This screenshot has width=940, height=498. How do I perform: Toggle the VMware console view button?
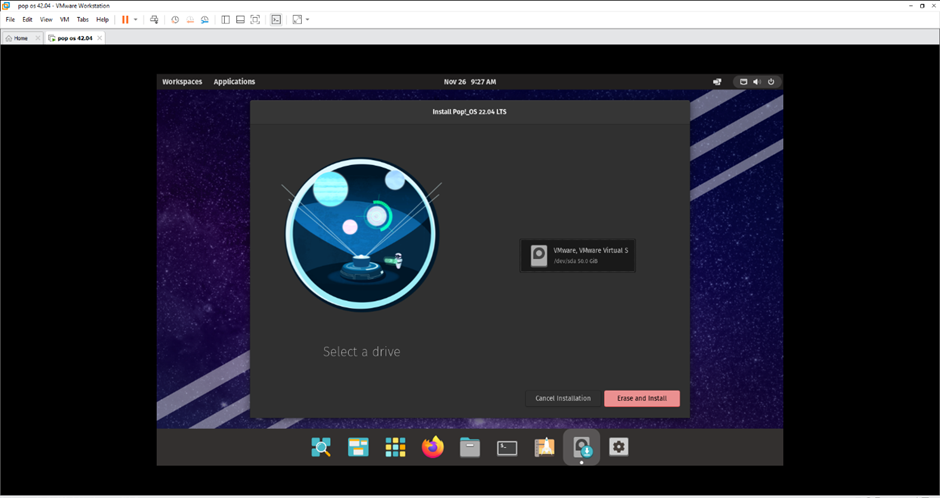pos(276,19)
